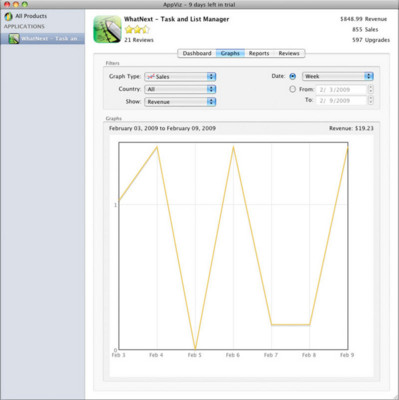Close the AppViz window
Screen dimensions: 399x400
coord(7,5)
